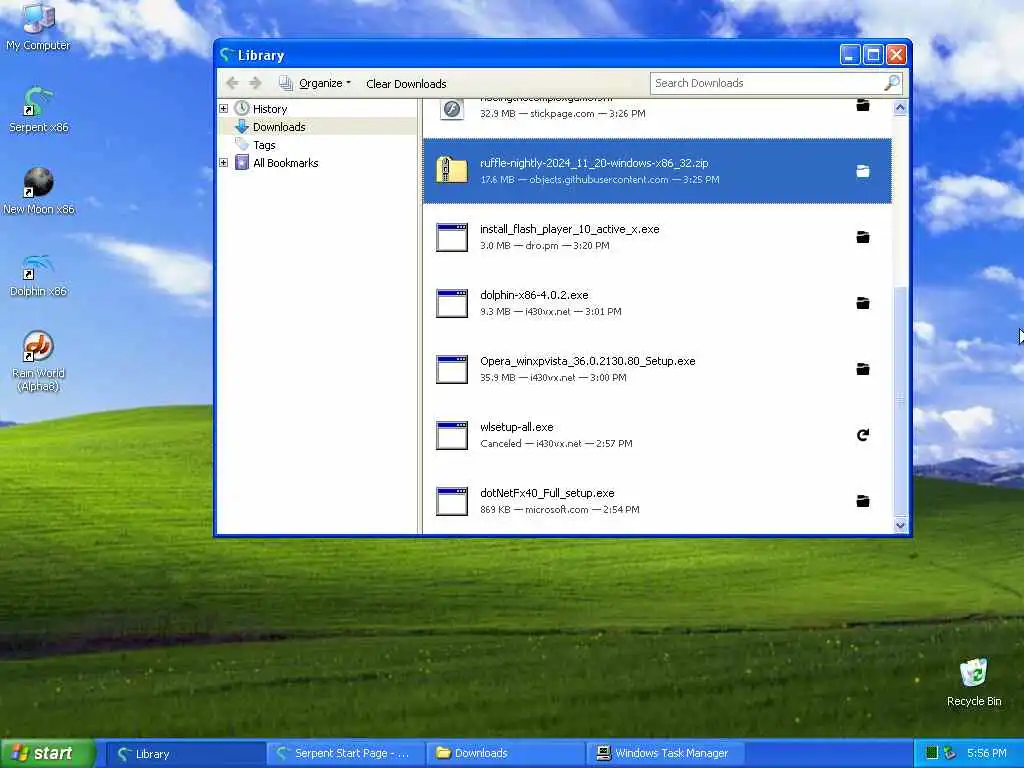The height and width of the screenshot is (768, 1024).
Task: Open containing folder for ruffle-nightly zip
Action: click(x=863, y=171)
